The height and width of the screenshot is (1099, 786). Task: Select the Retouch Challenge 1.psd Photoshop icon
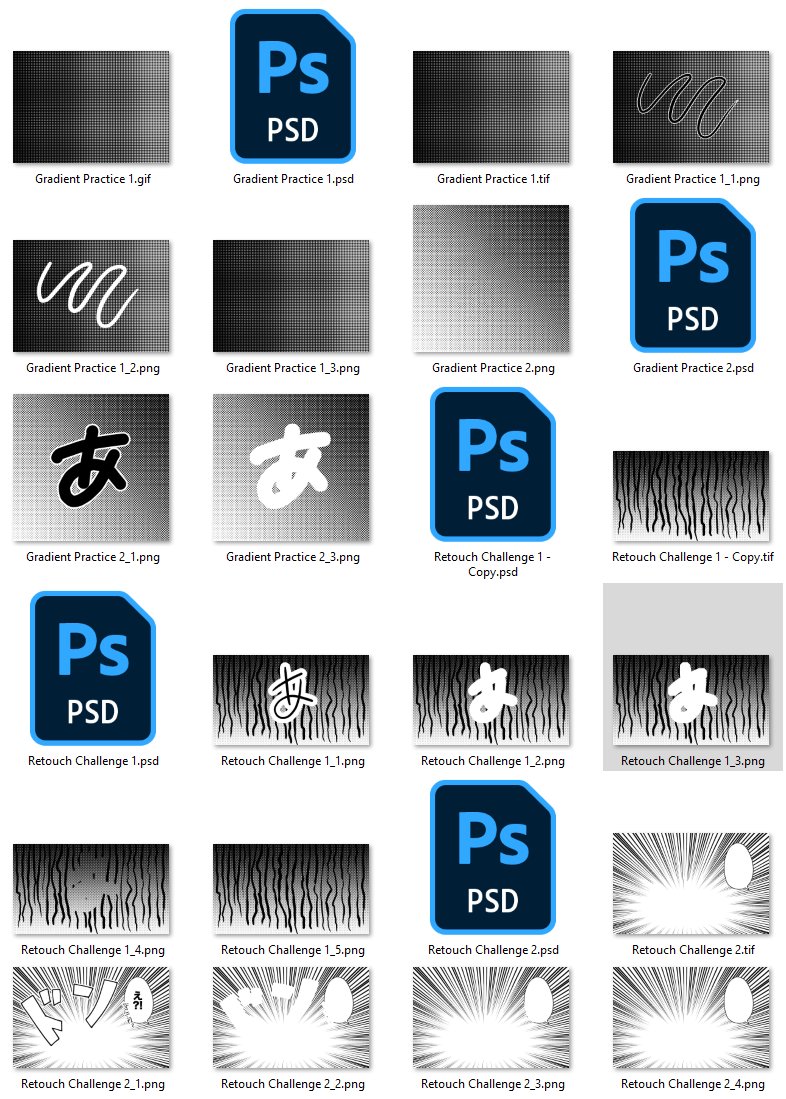pos(93,668)
